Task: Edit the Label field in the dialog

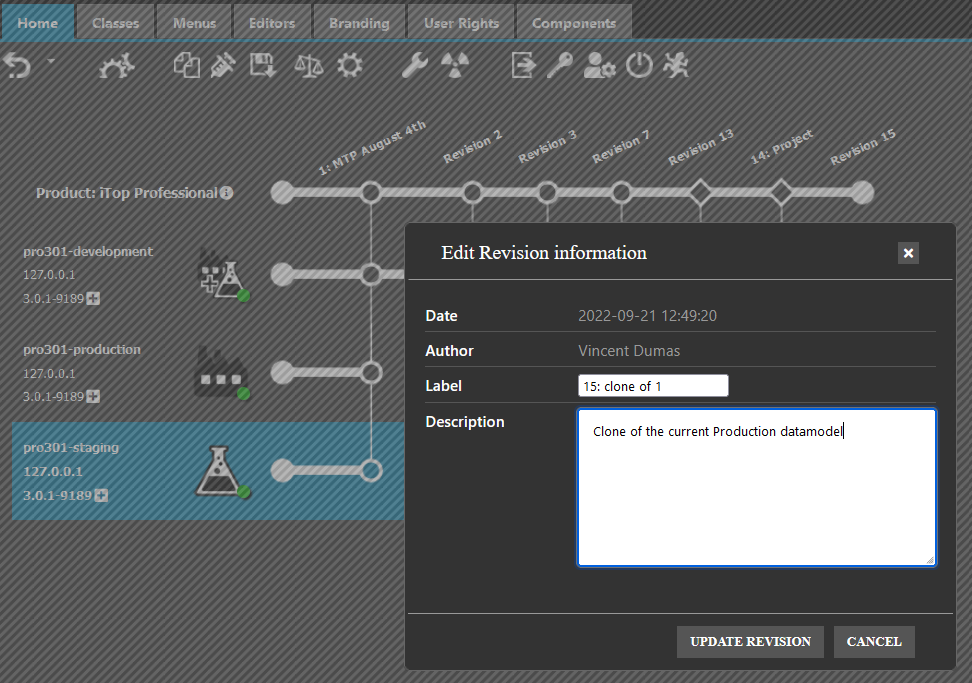Action: (x=652, y=385)
